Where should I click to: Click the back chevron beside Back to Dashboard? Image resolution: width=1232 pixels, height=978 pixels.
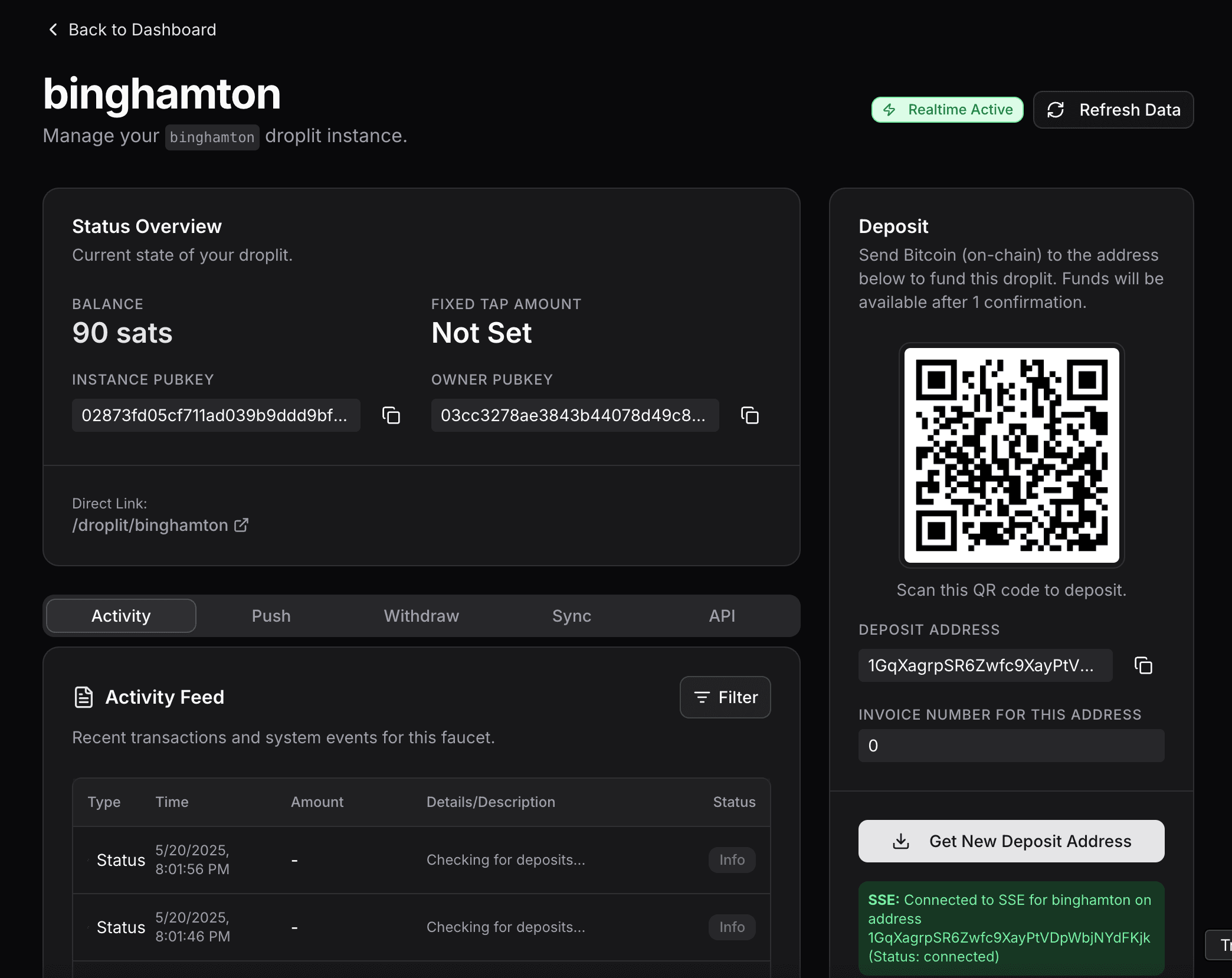[x=53, y=29]
